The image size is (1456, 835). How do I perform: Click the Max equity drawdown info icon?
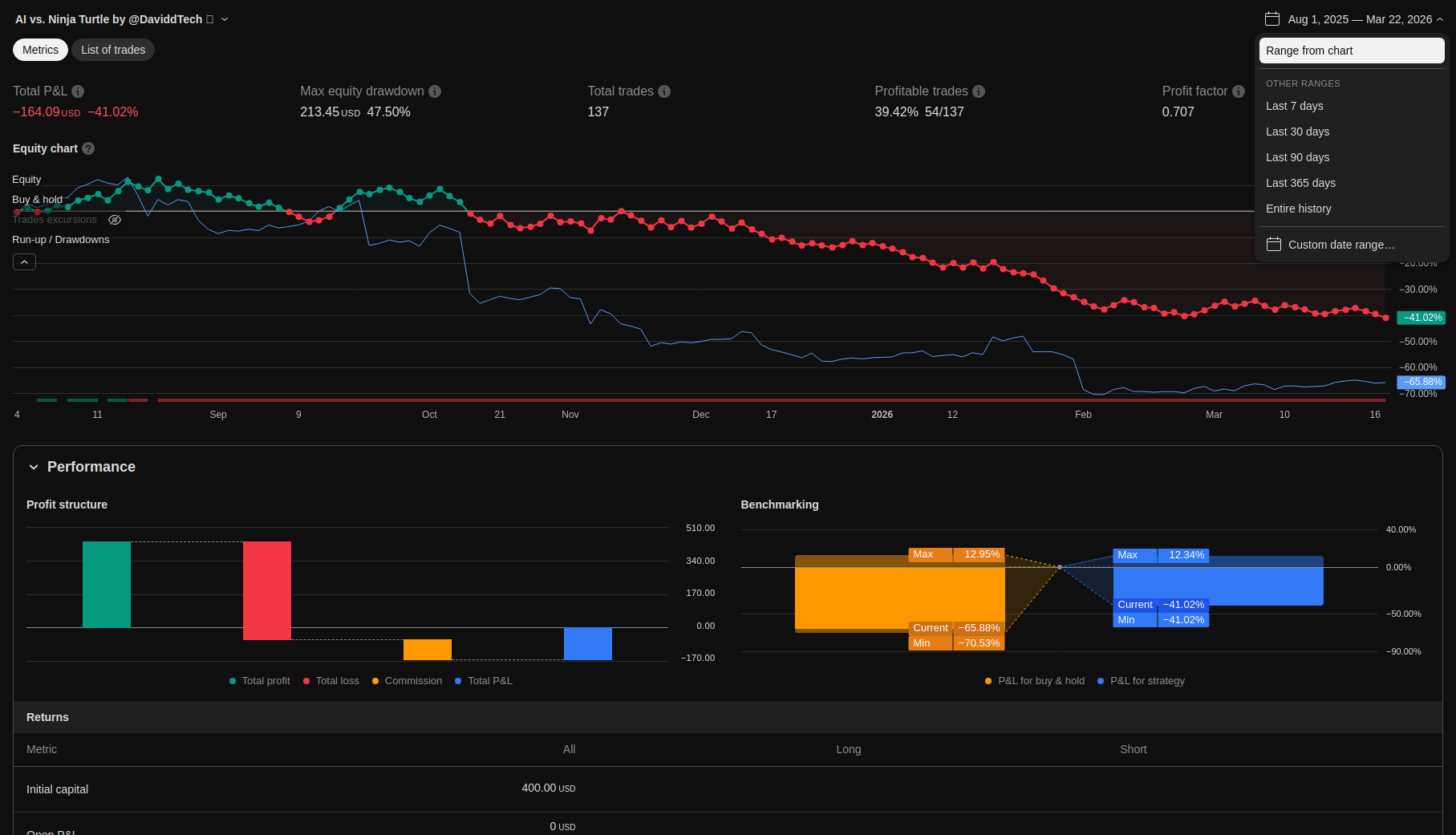(x=435, y=91)
